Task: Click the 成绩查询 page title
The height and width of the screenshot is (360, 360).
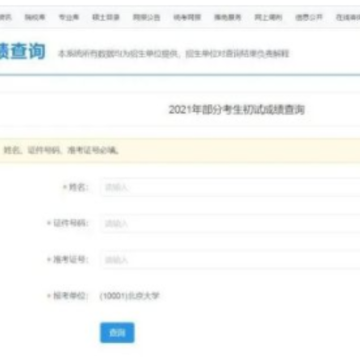Action: 22,51
